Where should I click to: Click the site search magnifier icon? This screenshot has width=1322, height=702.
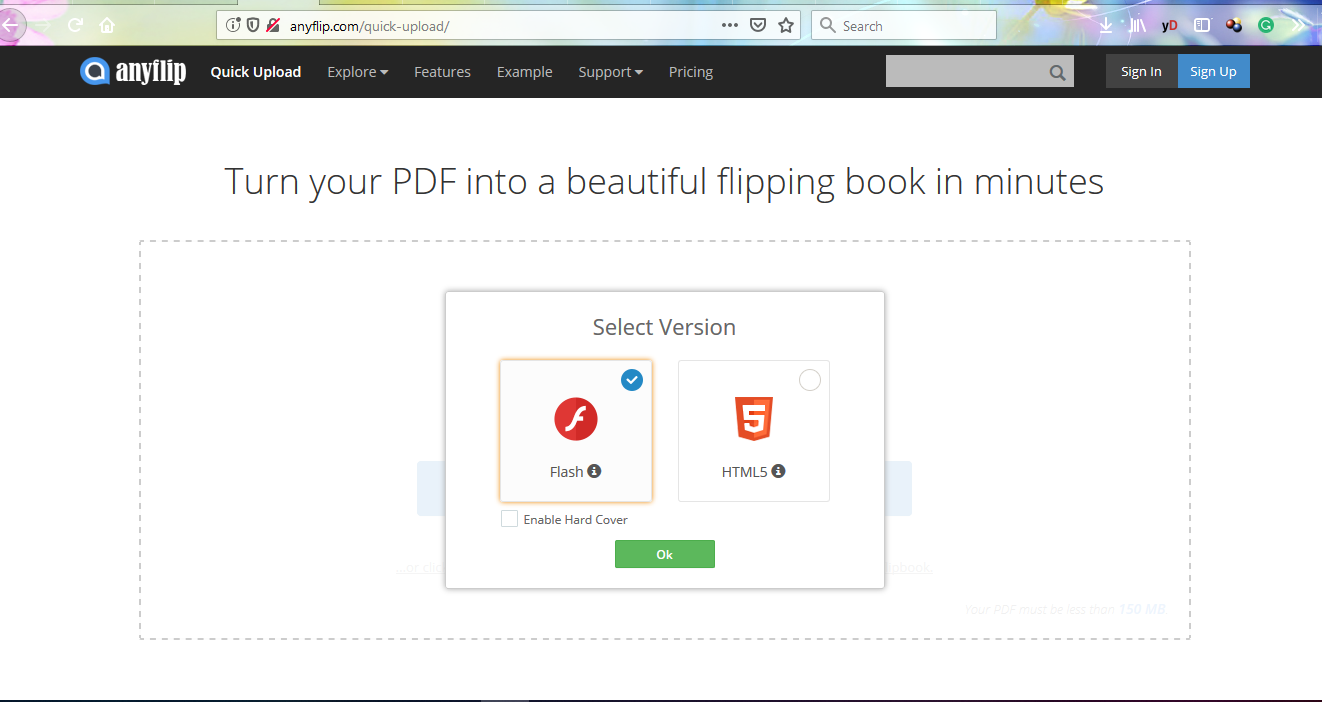[1057, 72]
